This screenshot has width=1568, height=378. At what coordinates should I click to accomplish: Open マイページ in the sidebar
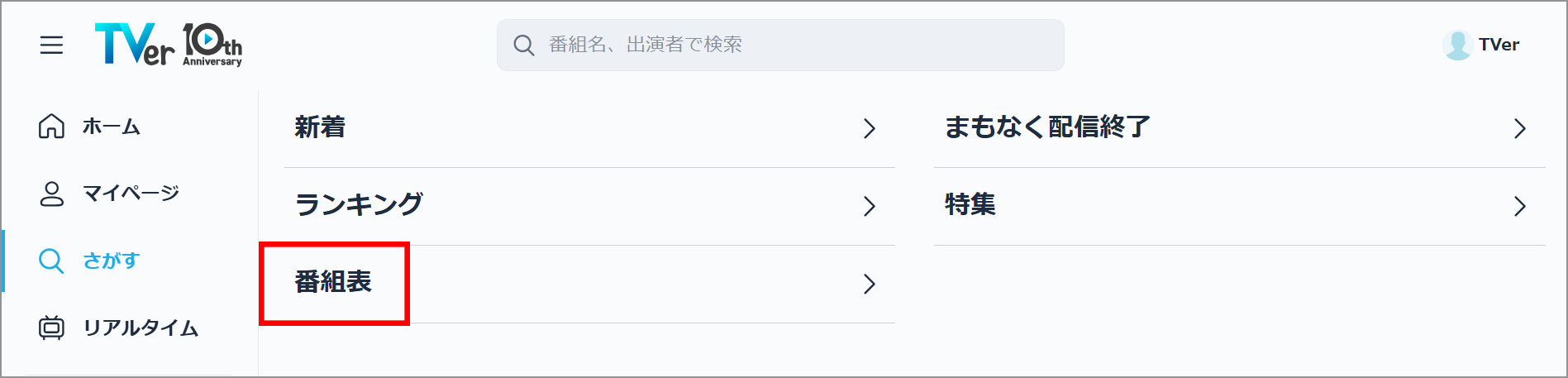131,194
